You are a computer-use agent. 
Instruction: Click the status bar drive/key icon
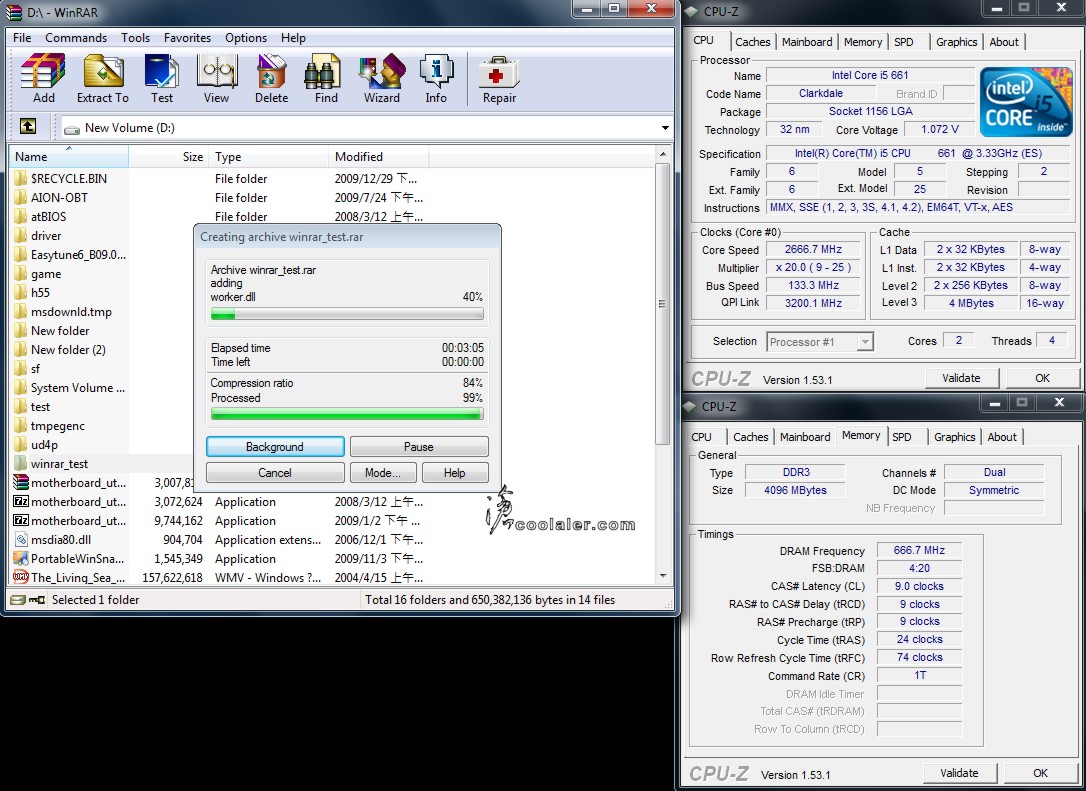[28, 600]
